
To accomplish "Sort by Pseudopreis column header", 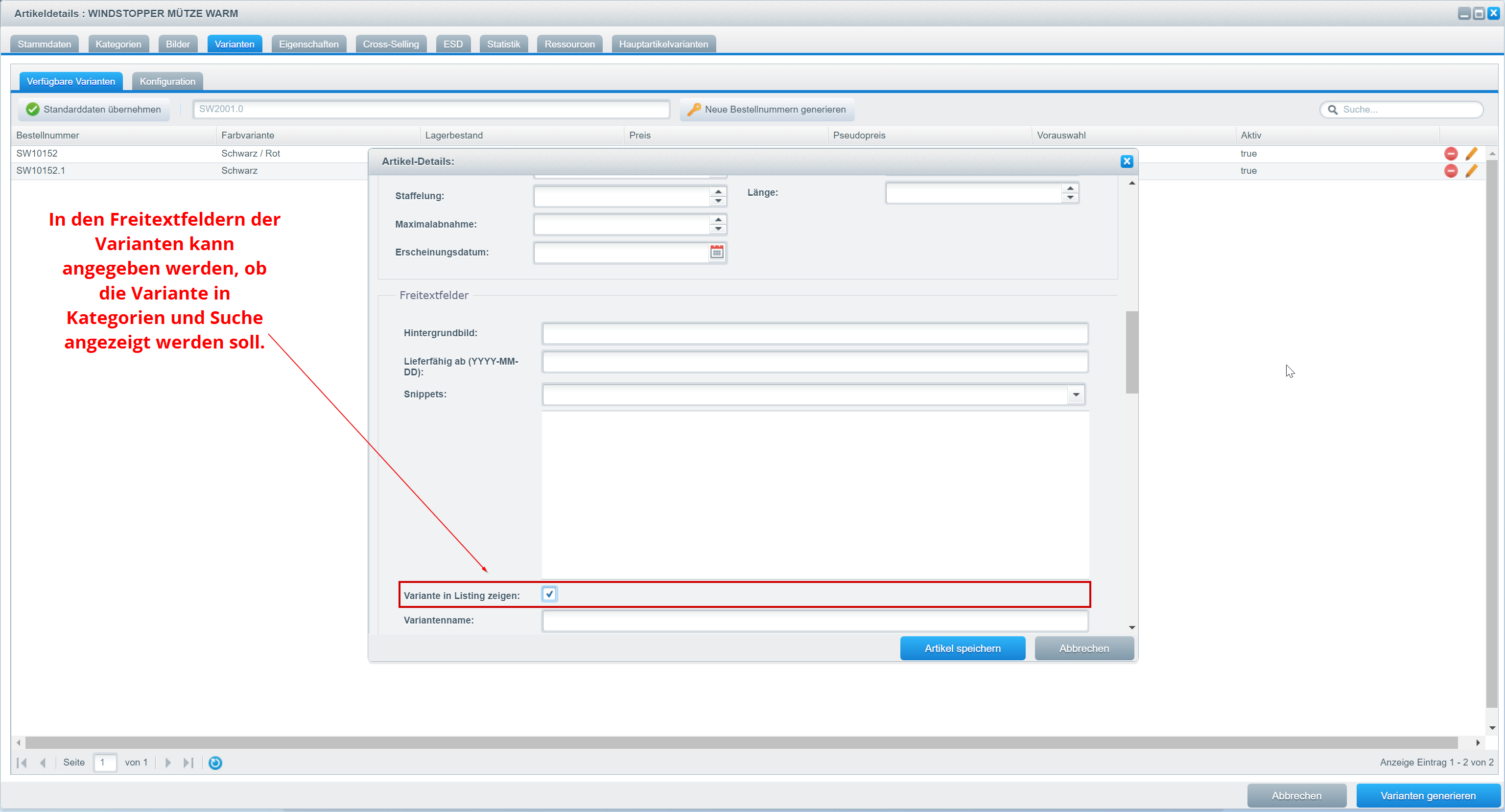I will (x=930, y=136).
